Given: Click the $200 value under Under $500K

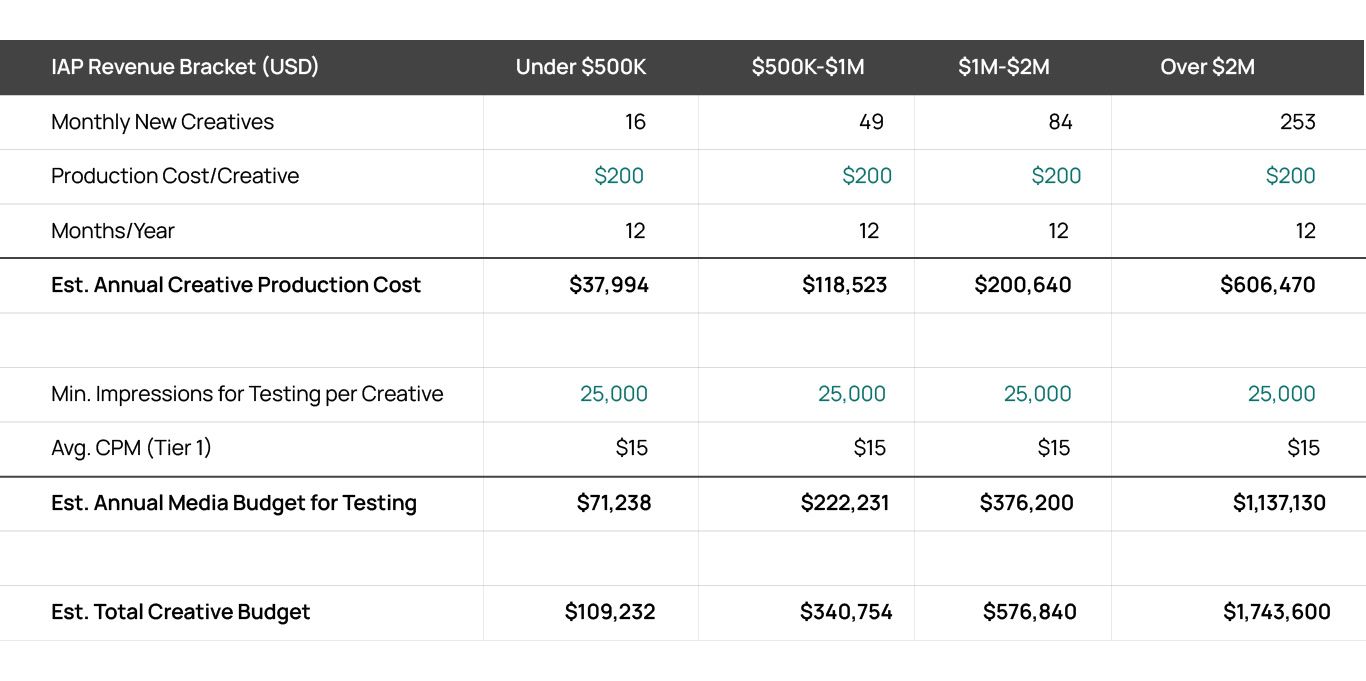Looking at the screenshot, I should coord(619,176).
